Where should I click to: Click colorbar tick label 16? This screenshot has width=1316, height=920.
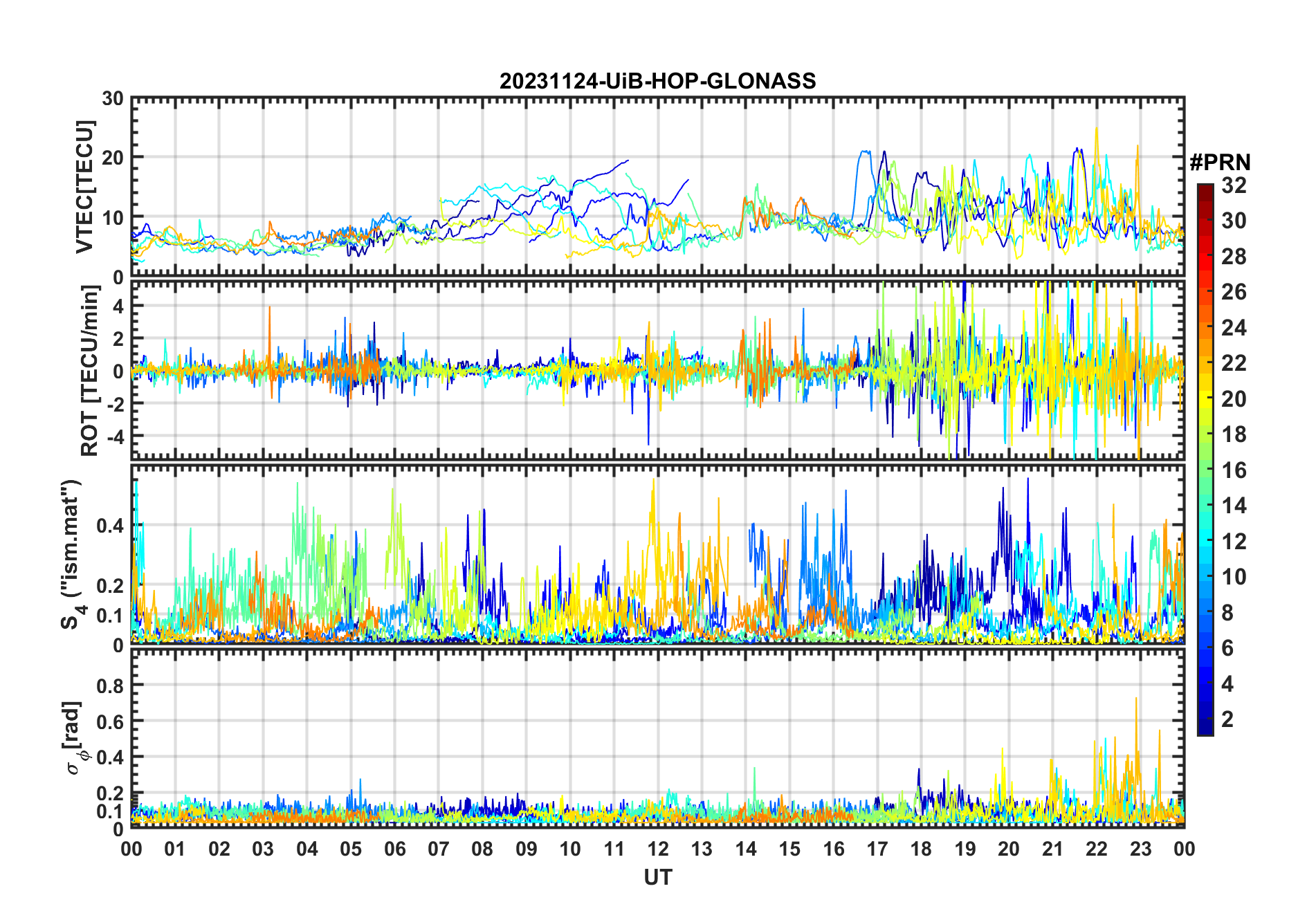(x=1234, y=470)
